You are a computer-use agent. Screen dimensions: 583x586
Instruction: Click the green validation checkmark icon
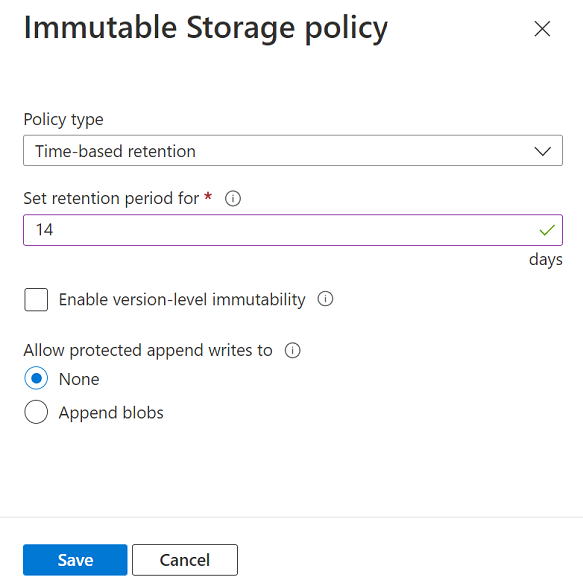point(547,230)
